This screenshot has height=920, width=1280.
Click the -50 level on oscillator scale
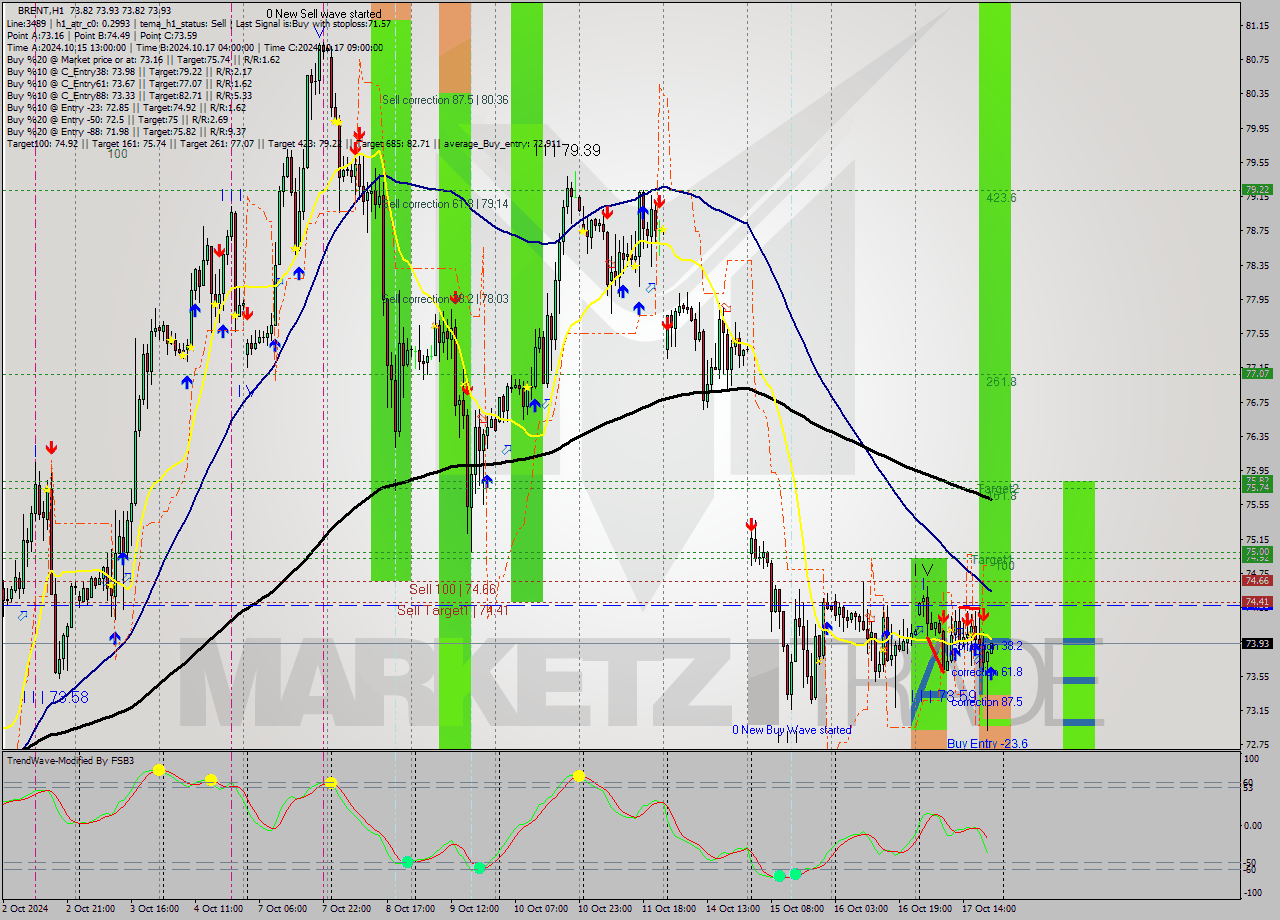pyautogui.click(x=1250, y=862)
